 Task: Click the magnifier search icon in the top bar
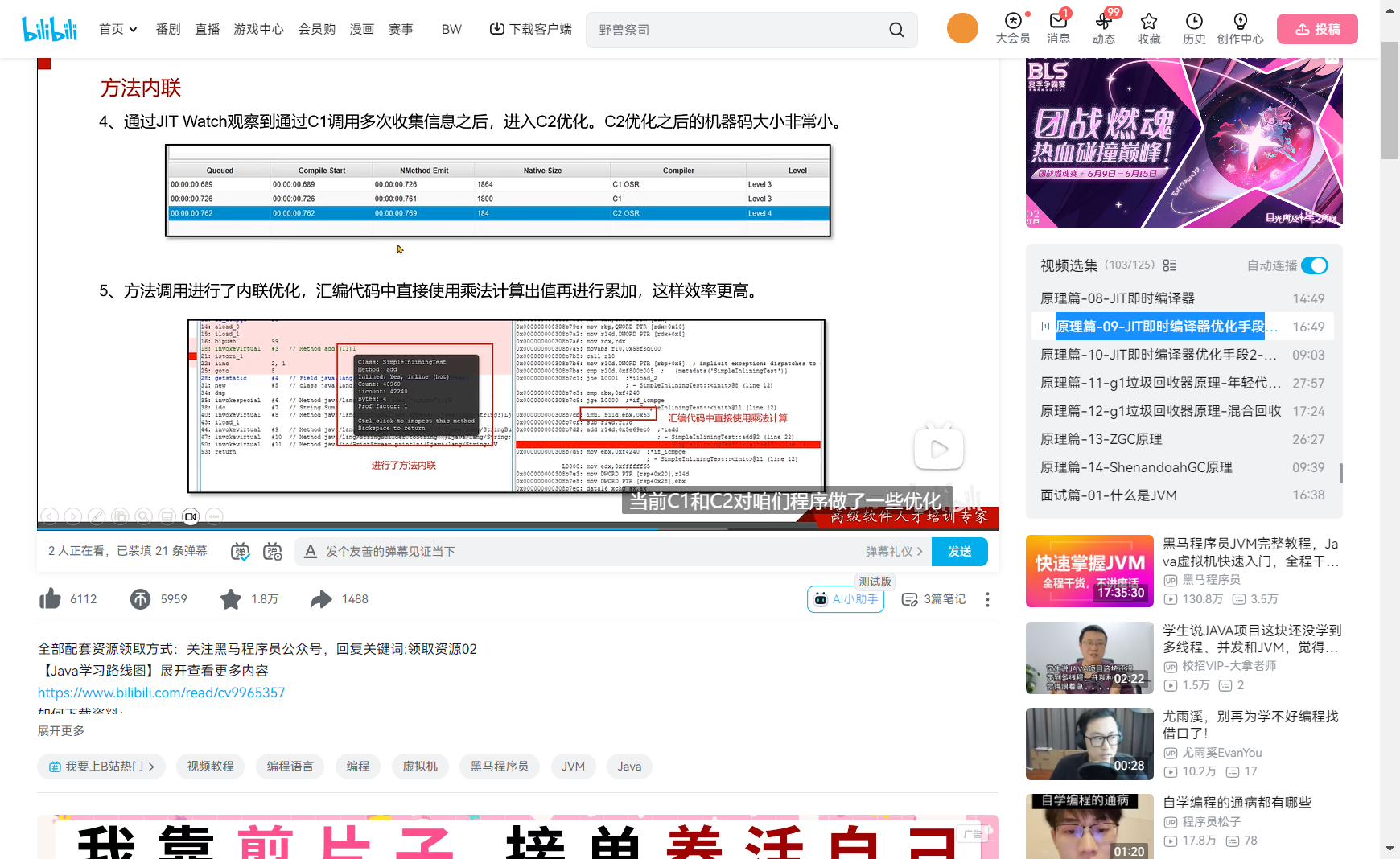tap(896, 29)
